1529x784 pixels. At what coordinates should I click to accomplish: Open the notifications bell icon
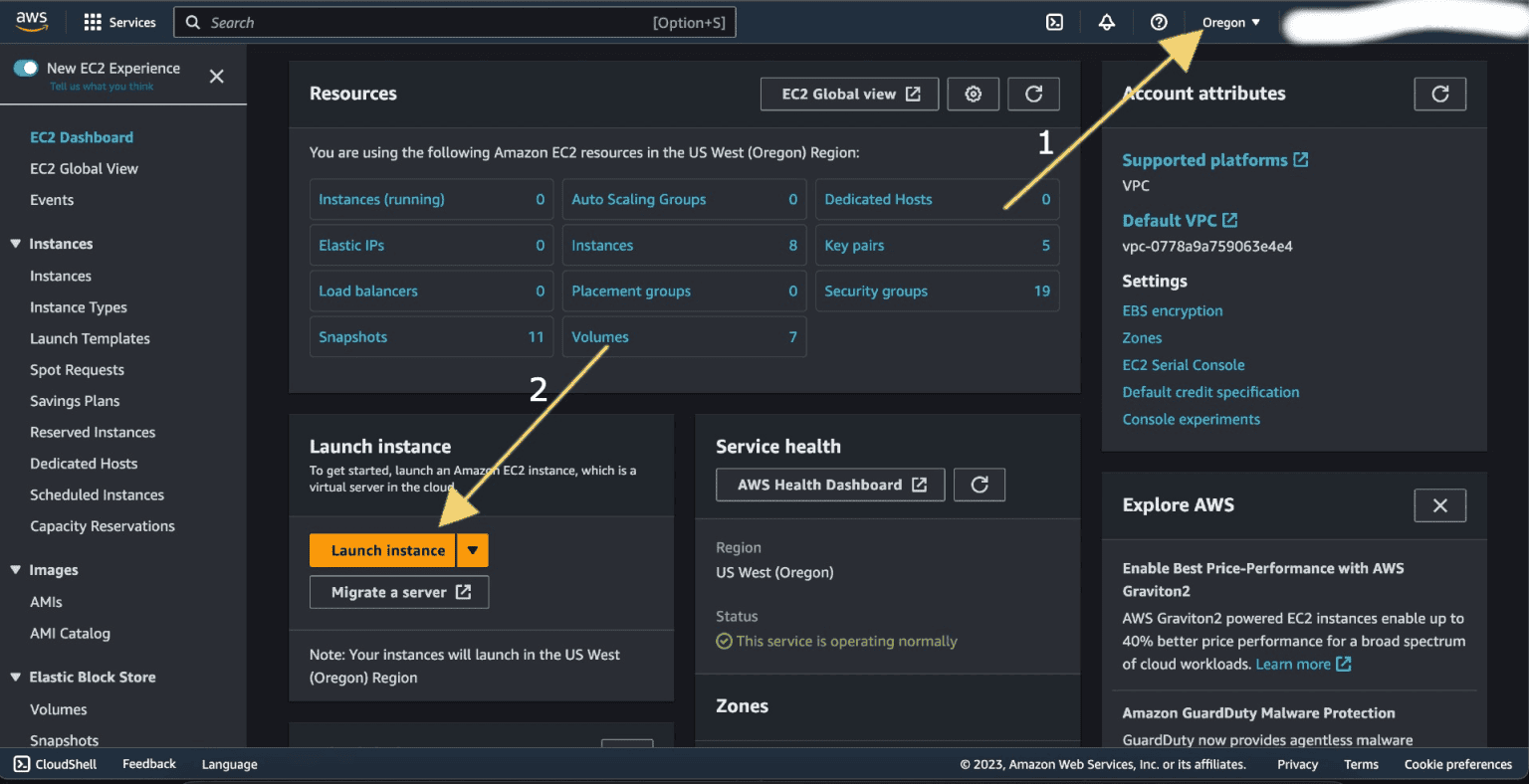tap(1106, 22)
